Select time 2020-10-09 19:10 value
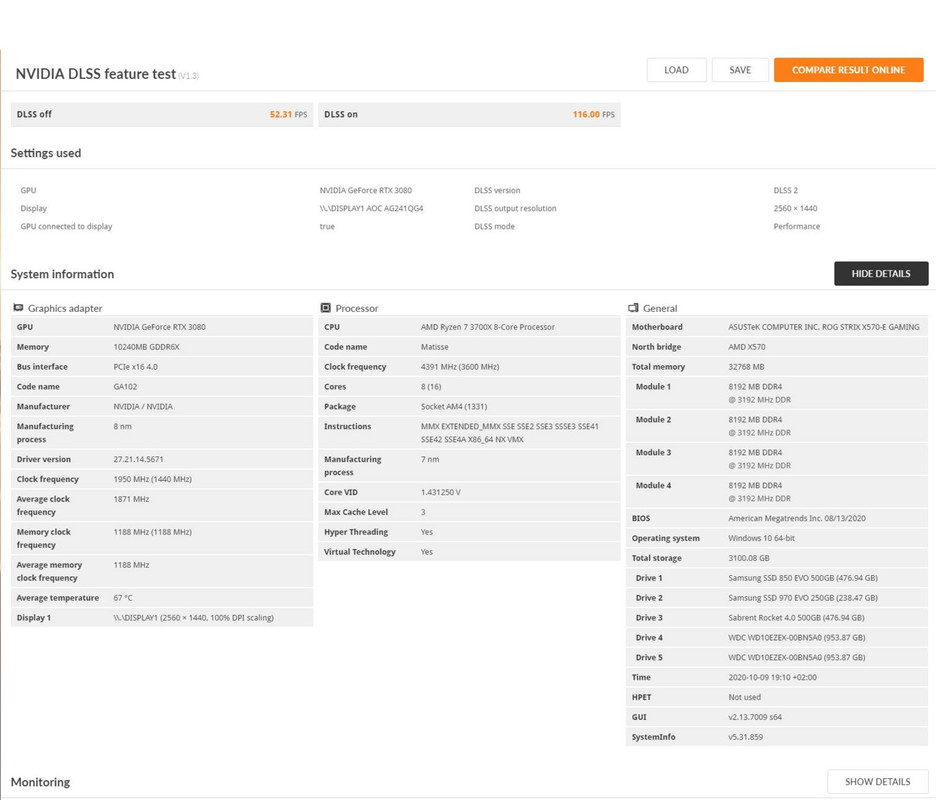The width and height of the screenshot is (936, 800). coord(772,678)
